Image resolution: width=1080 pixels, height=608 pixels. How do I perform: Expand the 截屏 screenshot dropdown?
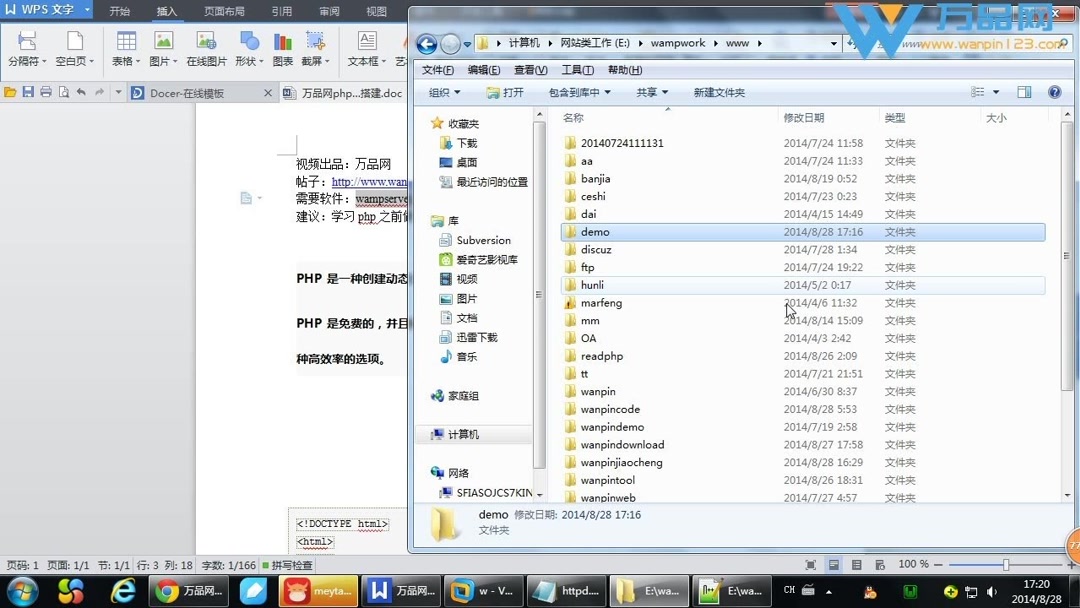click(x=326, y=62)
